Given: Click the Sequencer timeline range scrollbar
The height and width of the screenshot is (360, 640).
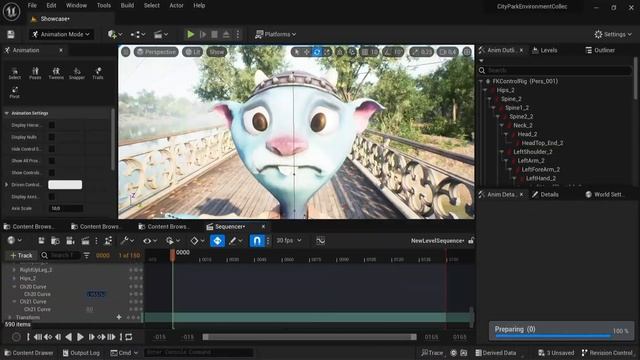Looking at the screenshot, I should 309,337.
